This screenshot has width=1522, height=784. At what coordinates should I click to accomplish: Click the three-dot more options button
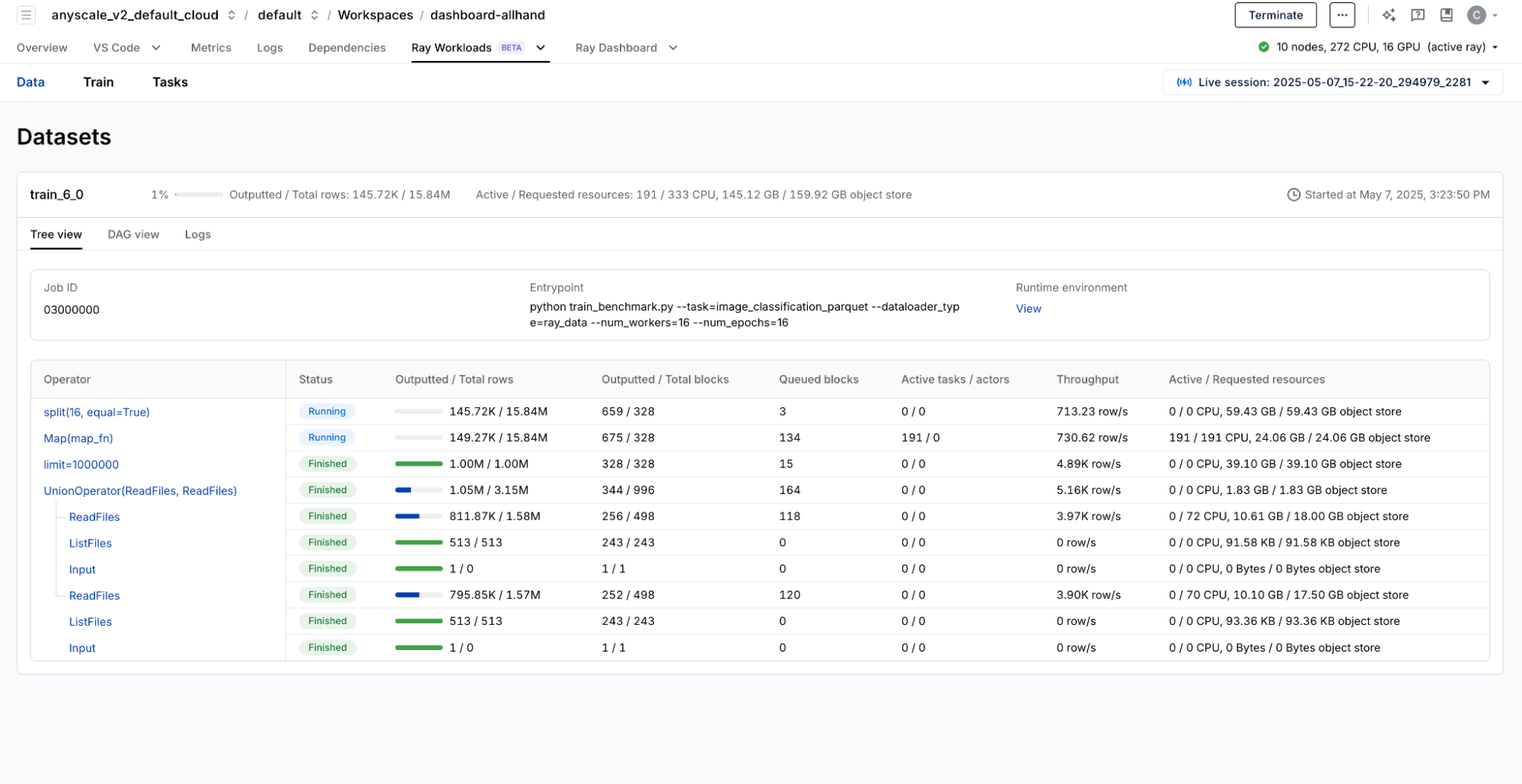[x=1342, y=15]
